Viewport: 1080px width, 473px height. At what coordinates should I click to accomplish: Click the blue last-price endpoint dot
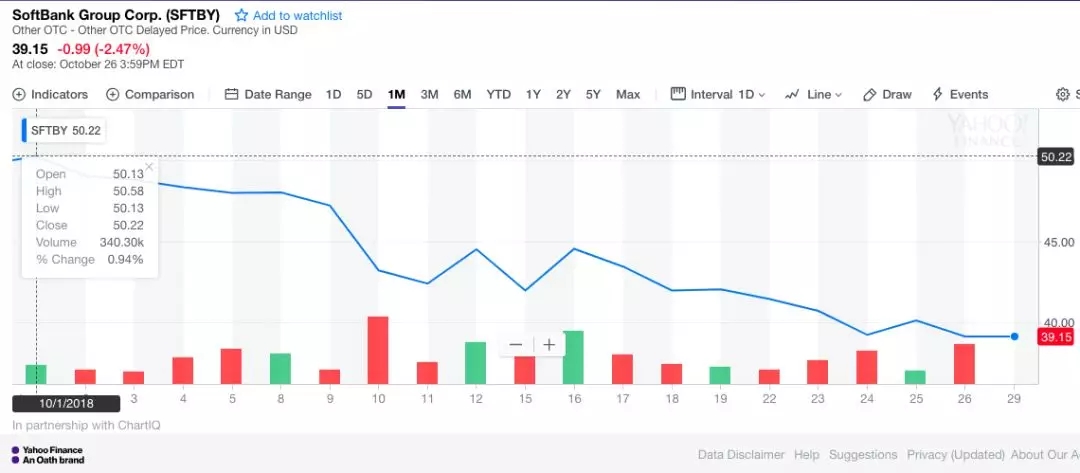point(1015,337)
